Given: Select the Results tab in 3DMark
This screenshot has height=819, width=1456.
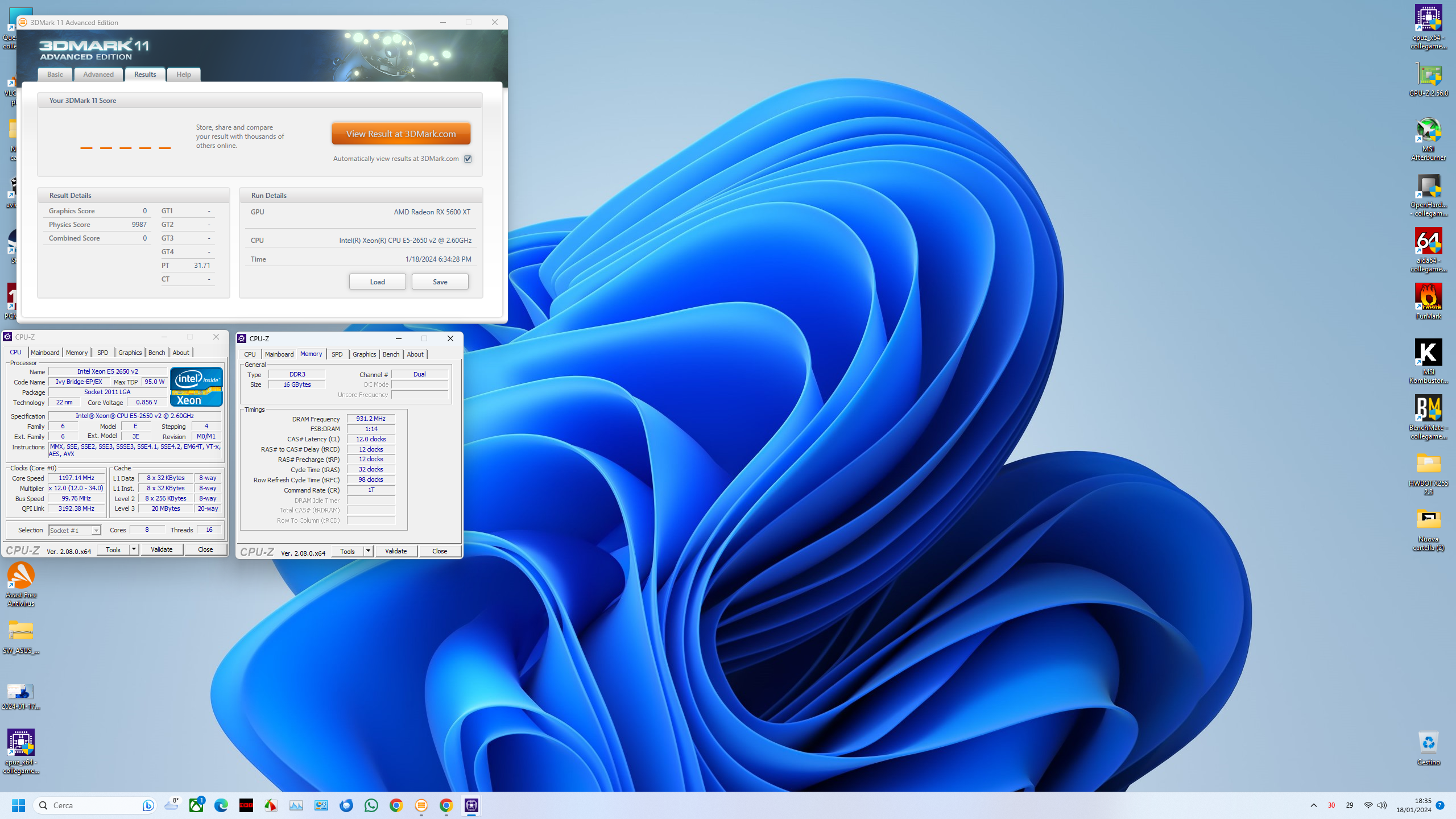Looking at the screenshot, I should (x=145, y=75).
